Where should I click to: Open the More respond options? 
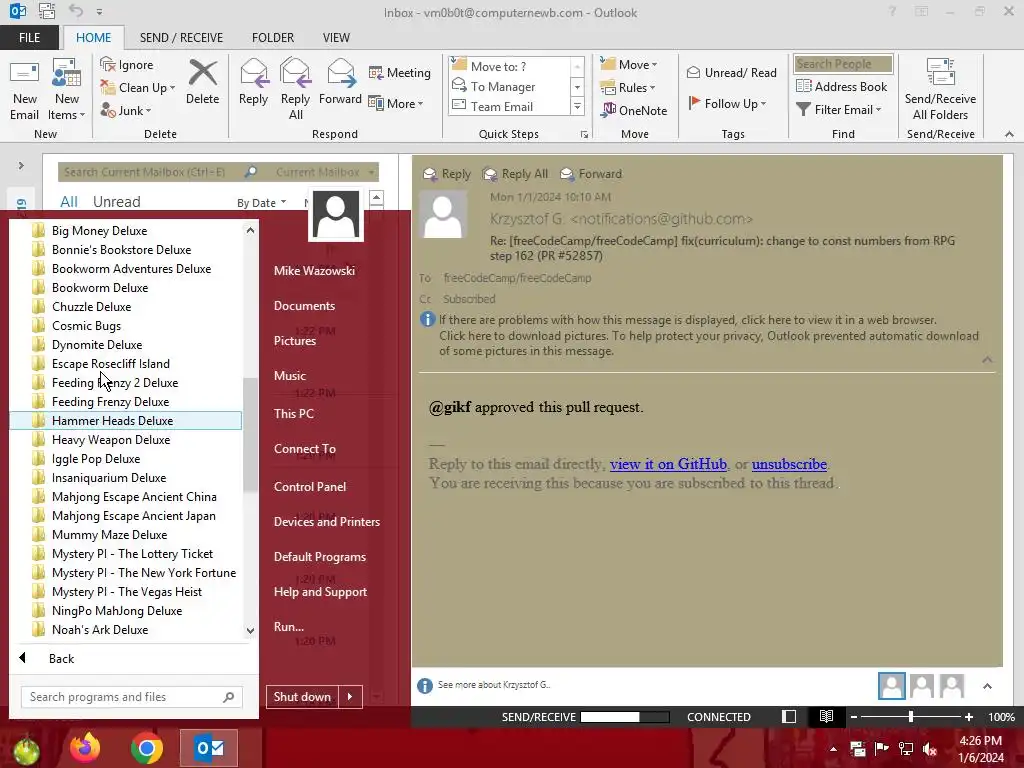click(396, 103)
